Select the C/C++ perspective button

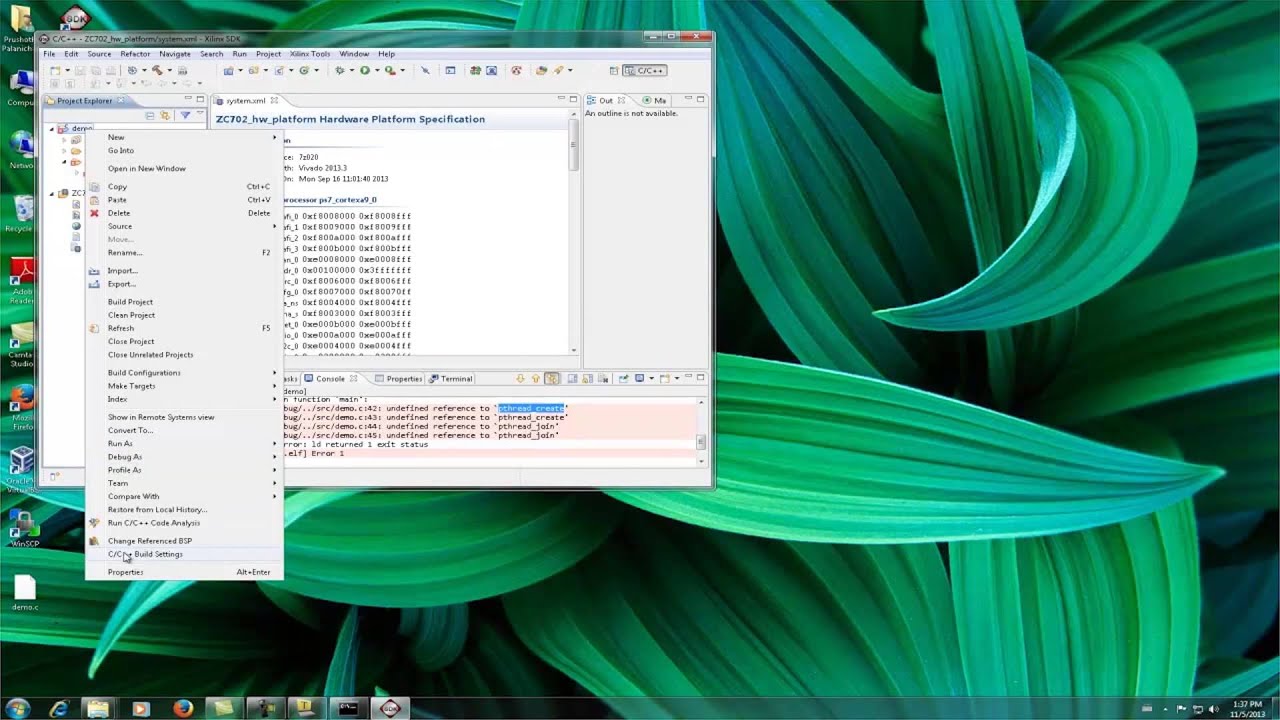645,71
